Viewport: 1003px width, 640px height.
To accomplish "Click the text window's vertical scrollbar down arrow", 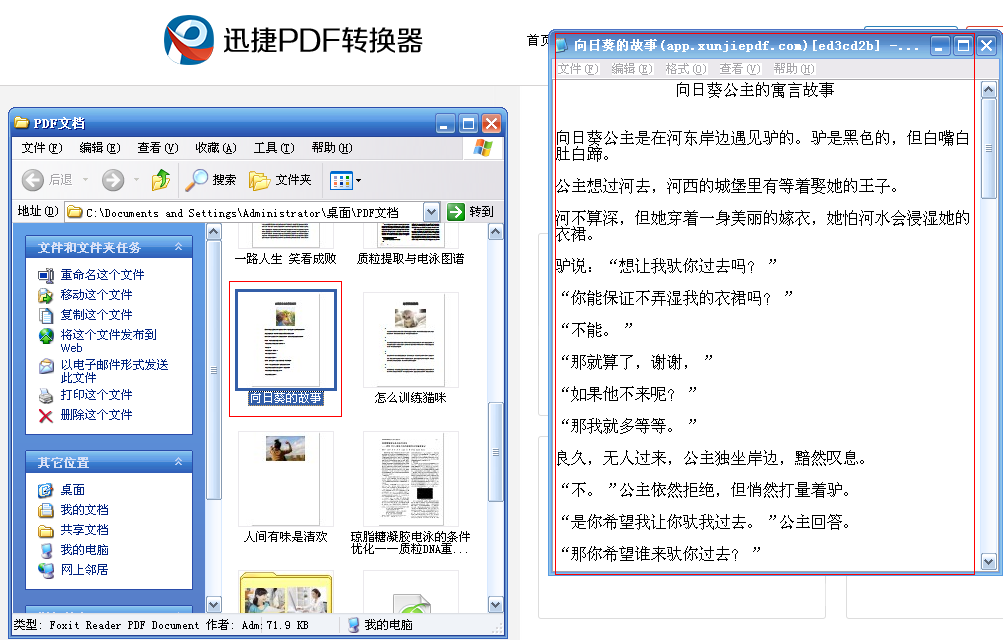I will (989, 562).
